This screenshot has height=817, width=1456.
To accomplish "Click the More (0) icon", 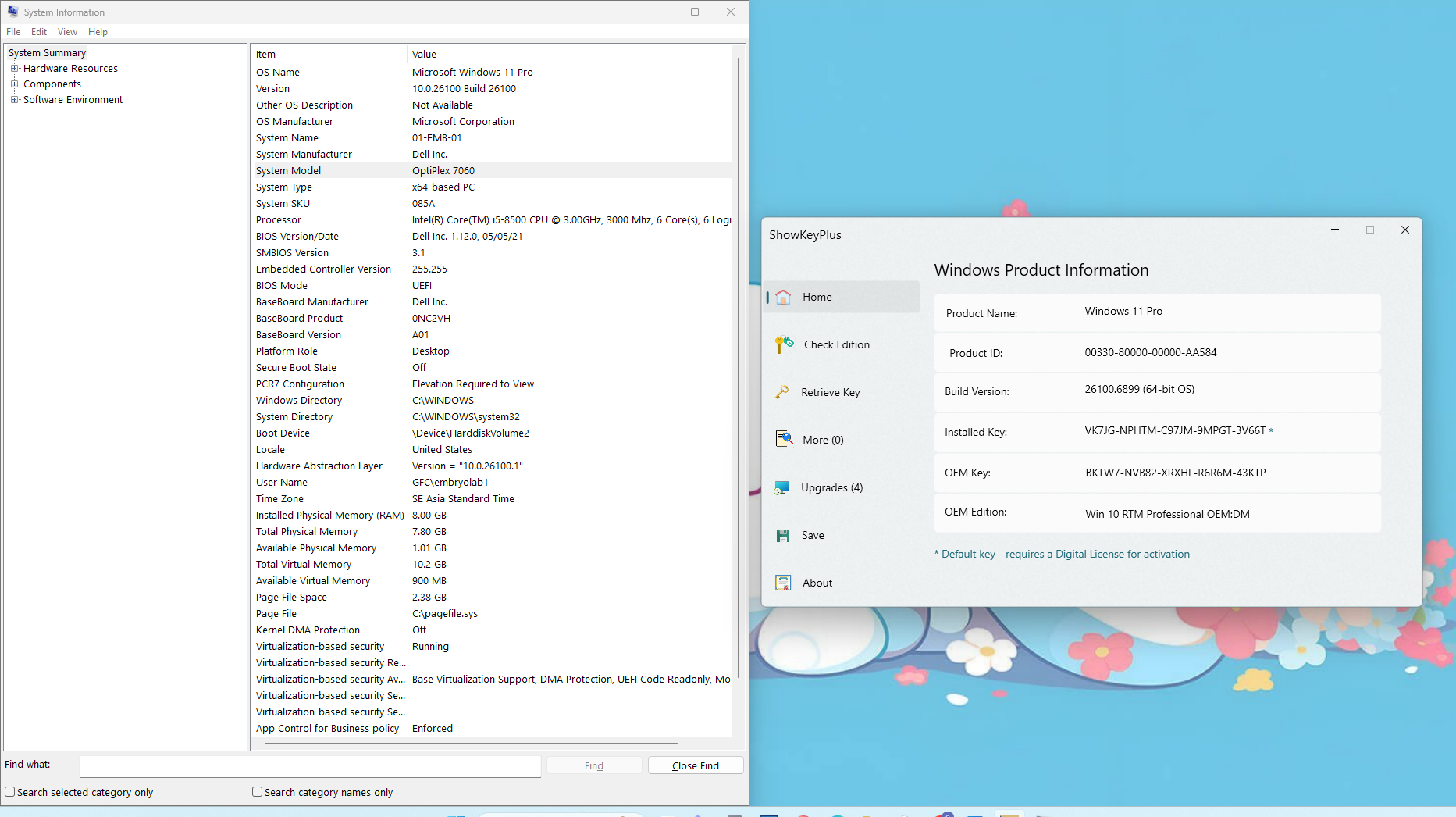I will [784, 440].
